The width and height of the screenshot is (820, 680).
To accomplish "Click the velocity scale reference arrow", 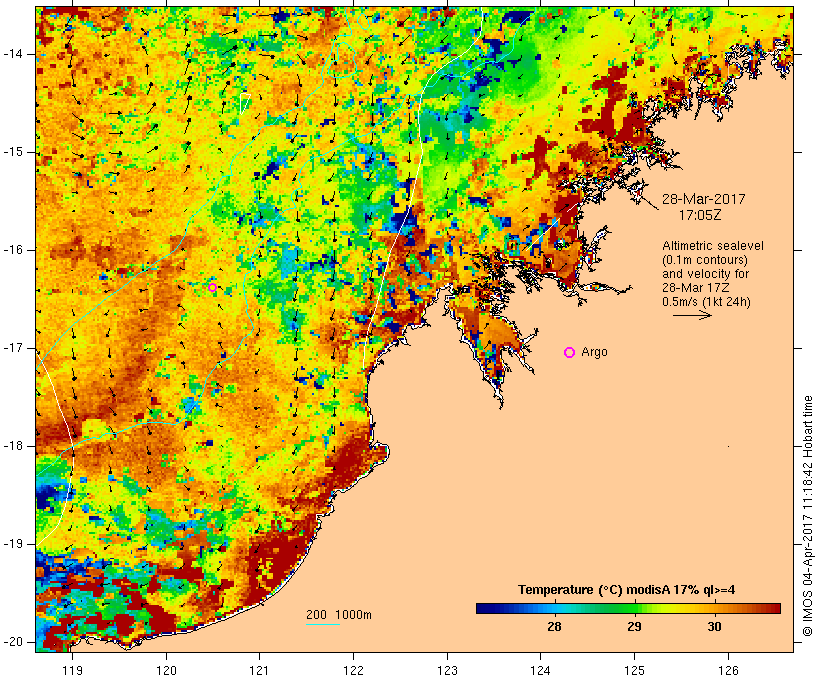I will pyautogui.click(x=692, y=315).
